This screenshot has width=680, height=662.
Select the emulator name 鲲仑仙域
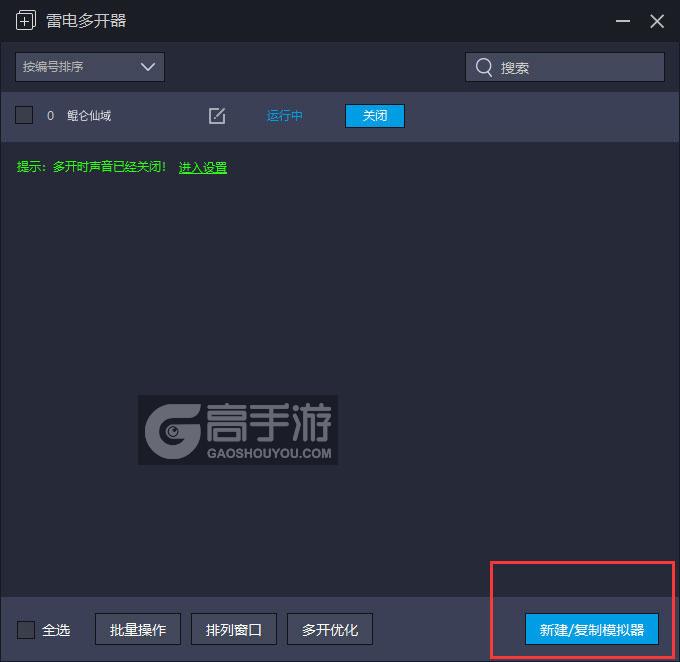(x=89, y=115)
